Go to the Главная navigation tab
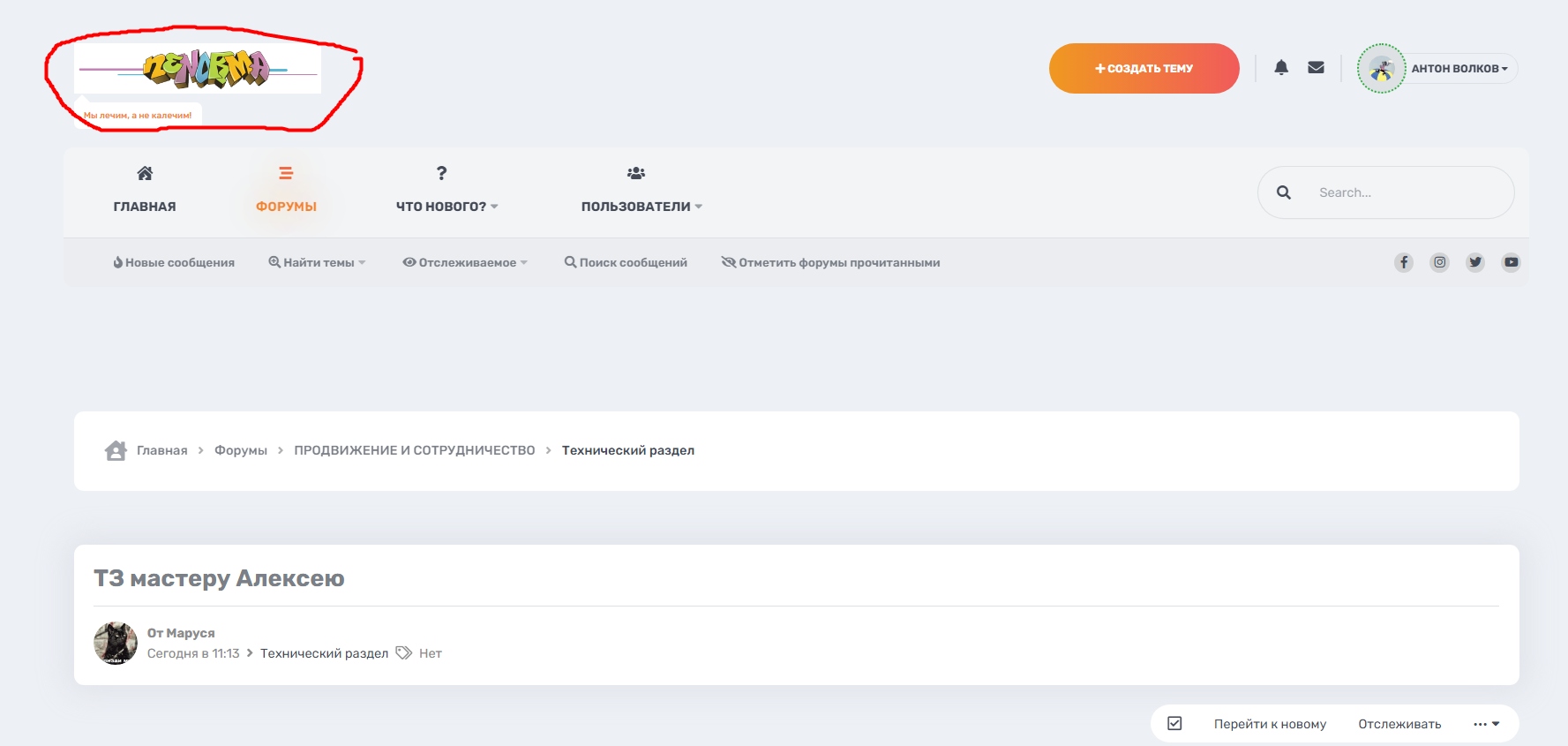Screen dimensions: 1568x746 point(145,192)
